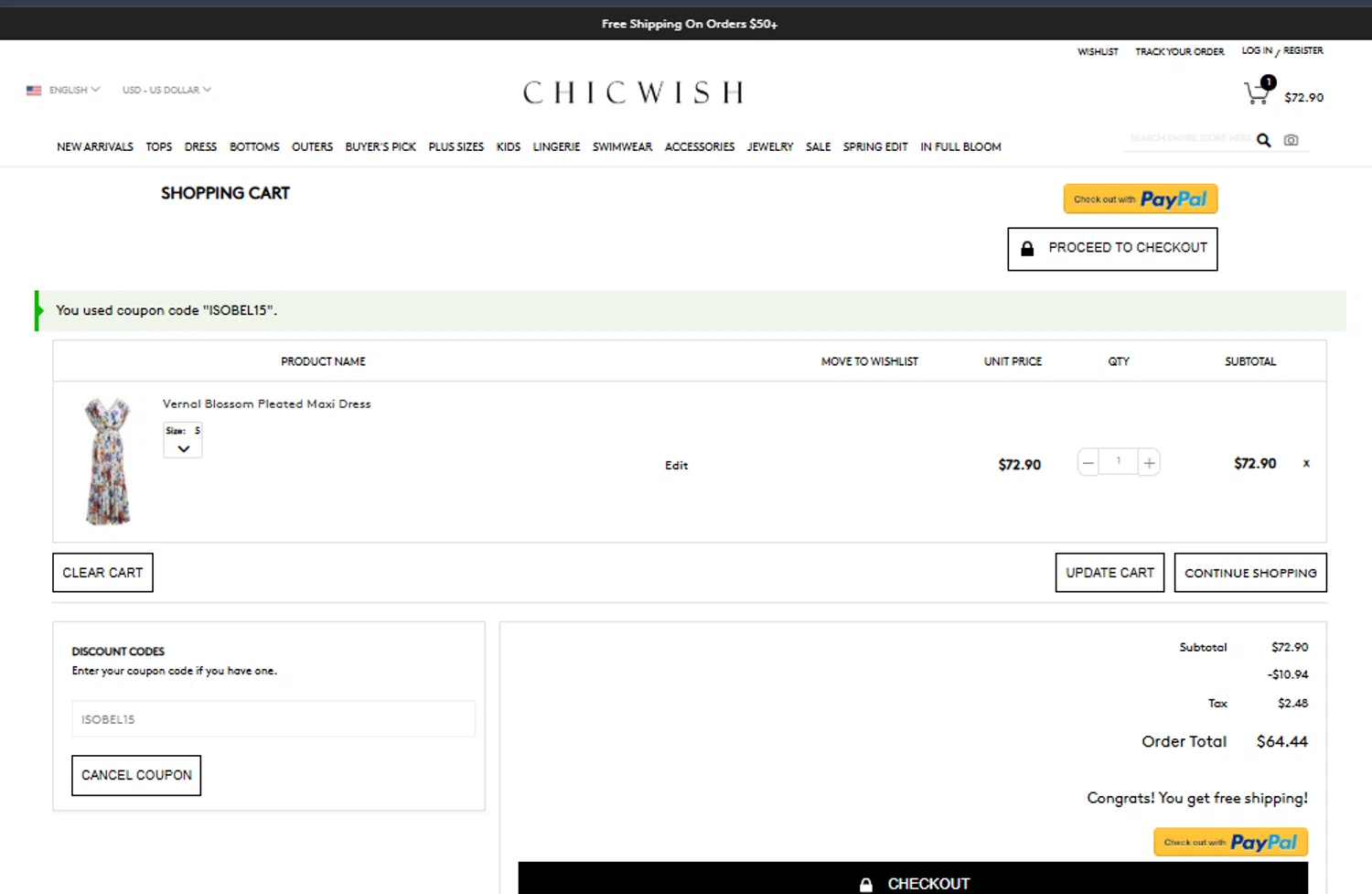Click the dress product thumbnail
This screenshot has height=894, width=1372.
click(108, 461)
